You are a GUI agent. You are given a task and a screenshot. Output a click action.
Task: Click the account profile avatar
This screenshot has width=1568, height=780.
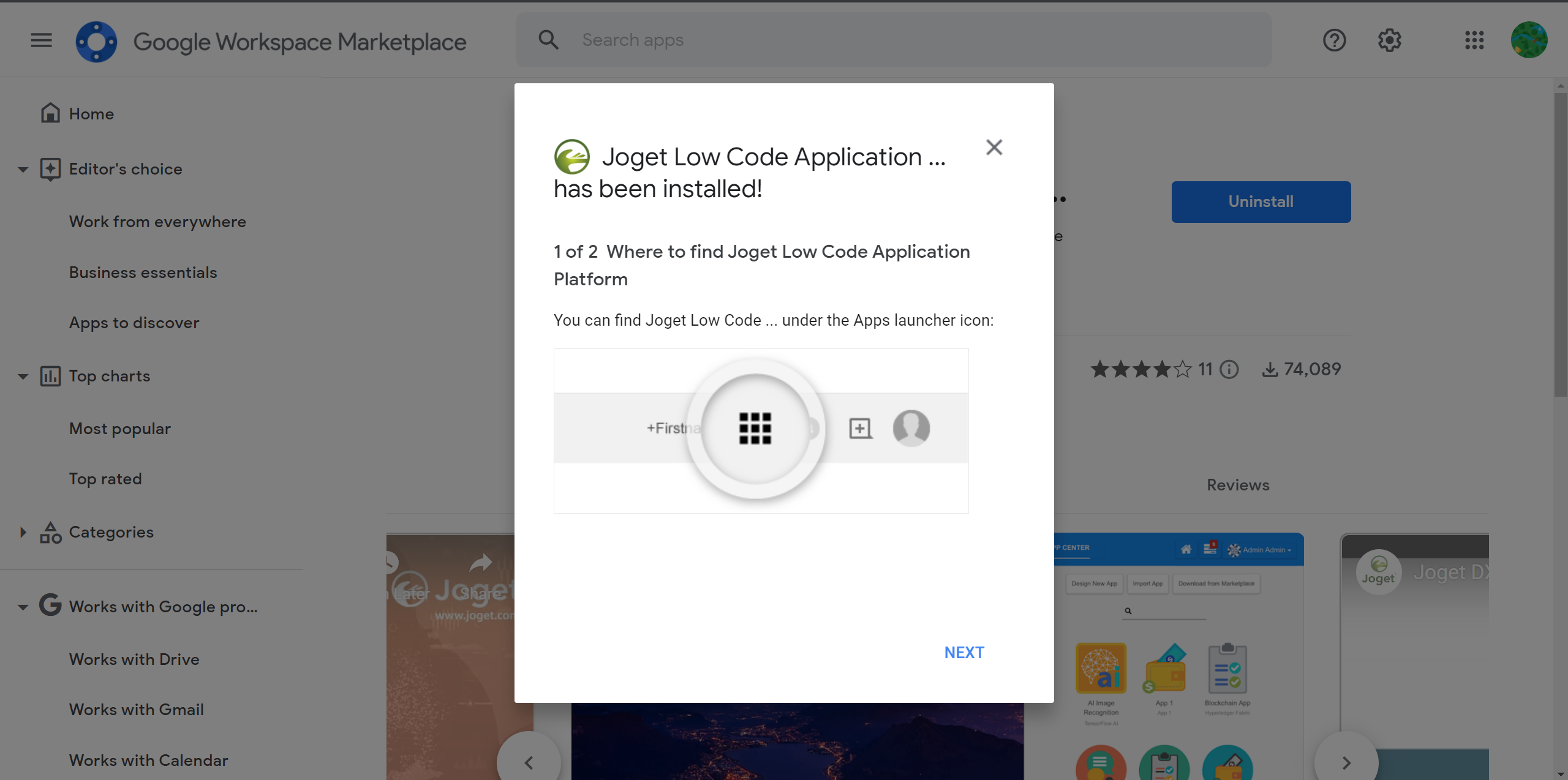tap(1529, 40)
